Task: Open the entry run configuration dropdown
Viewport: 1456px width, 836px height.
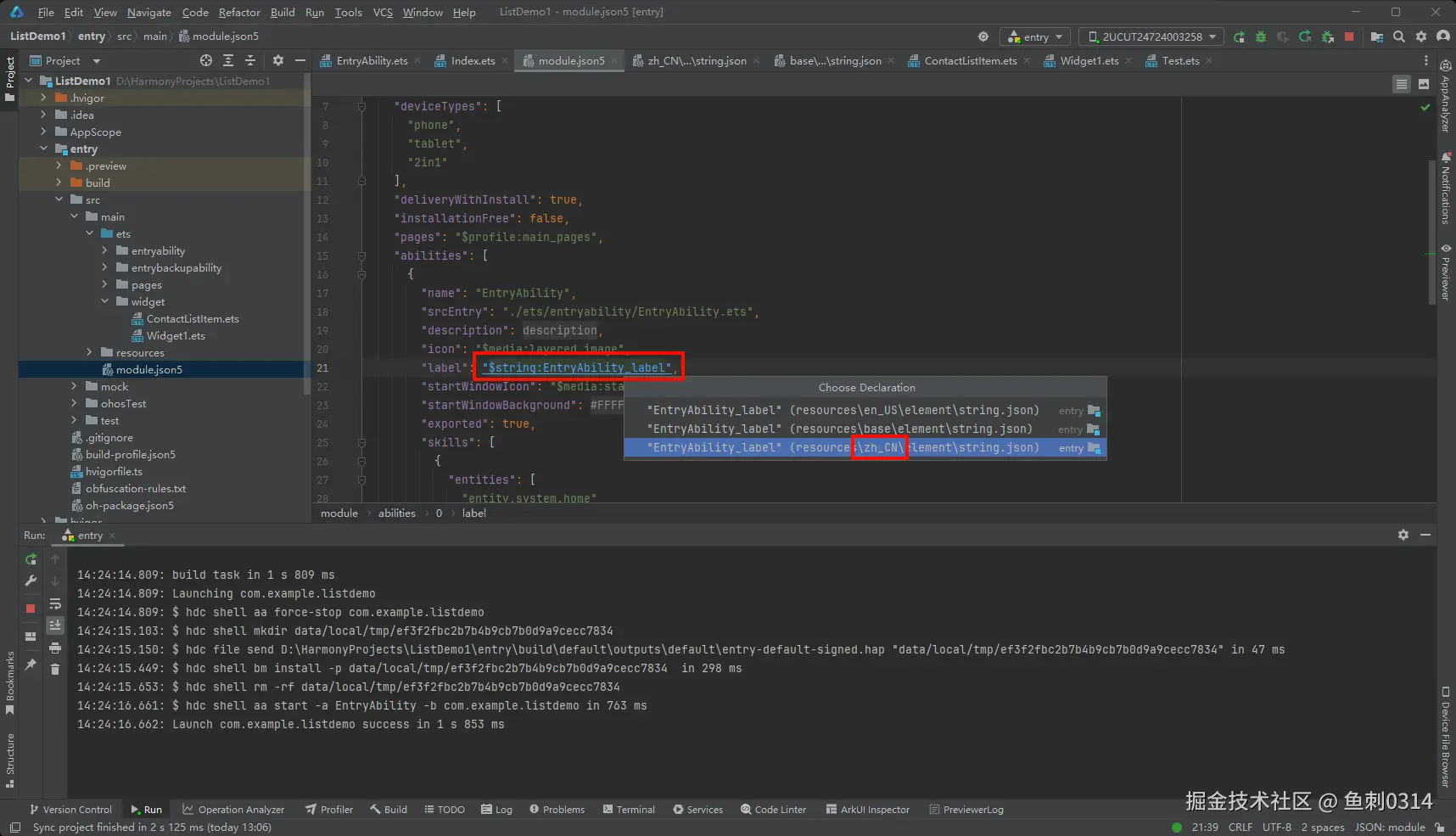Action: [1036, 36]
